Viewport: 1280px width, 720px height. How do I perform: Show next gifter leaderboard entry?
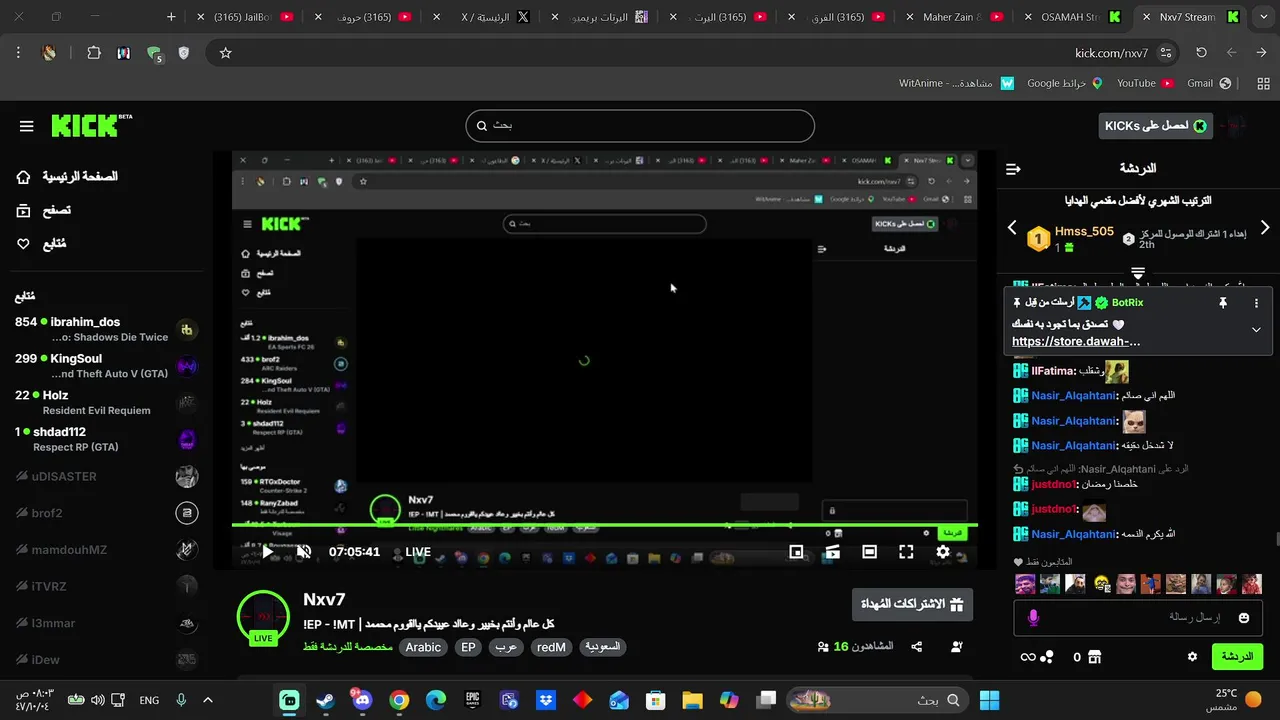click(x=1265, y=228)
